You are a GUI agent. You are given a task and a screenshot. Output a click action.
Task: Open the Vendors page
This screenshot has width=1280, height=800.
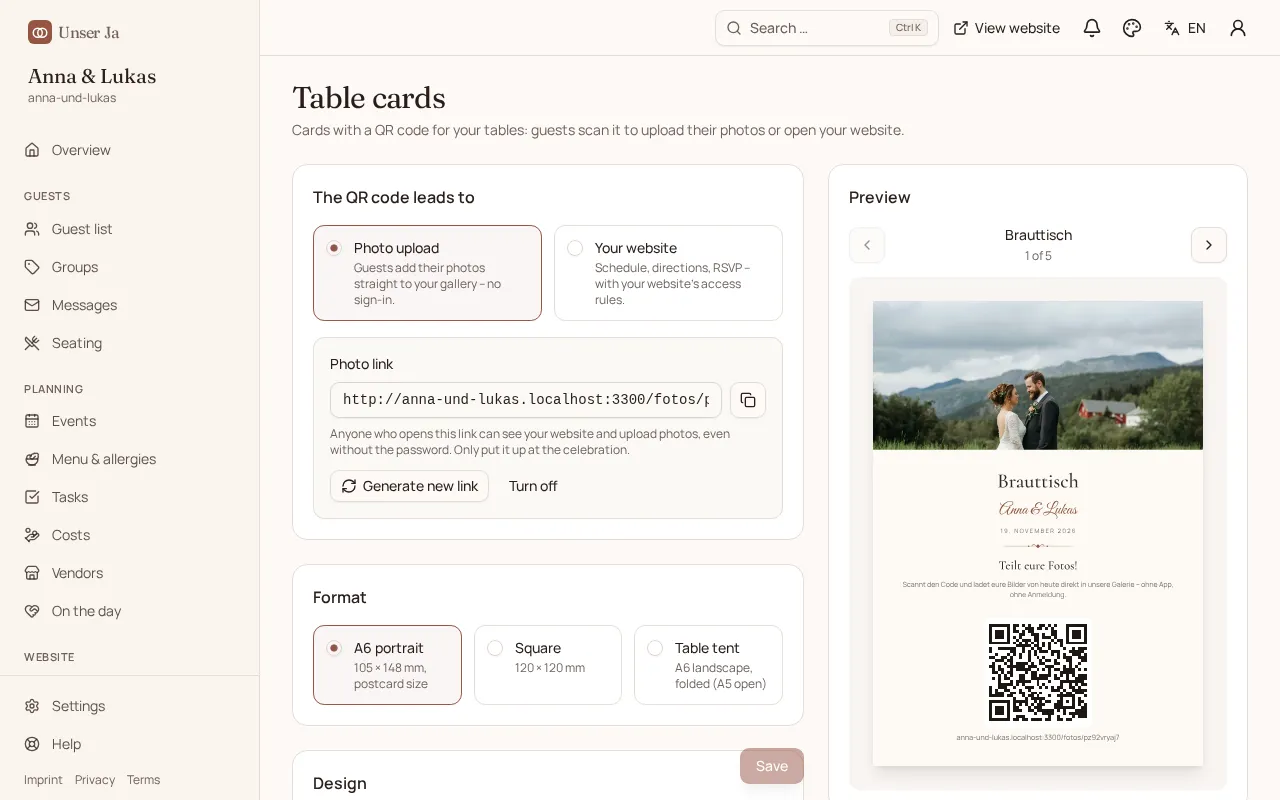[130, 573]
